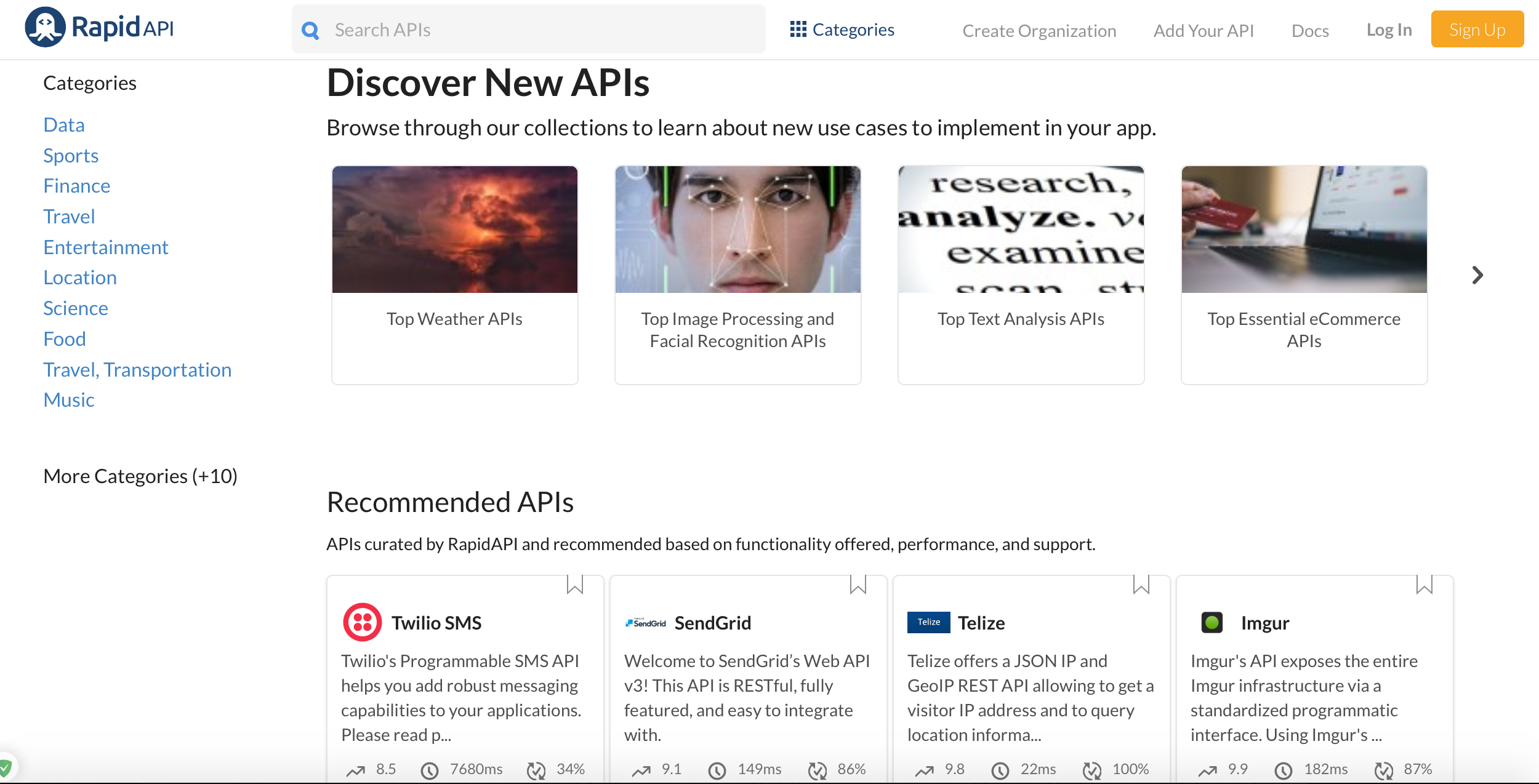Click the Top Weather APIs title
The width and height of the screenshot is (1539, 784).
pos(454,319)
